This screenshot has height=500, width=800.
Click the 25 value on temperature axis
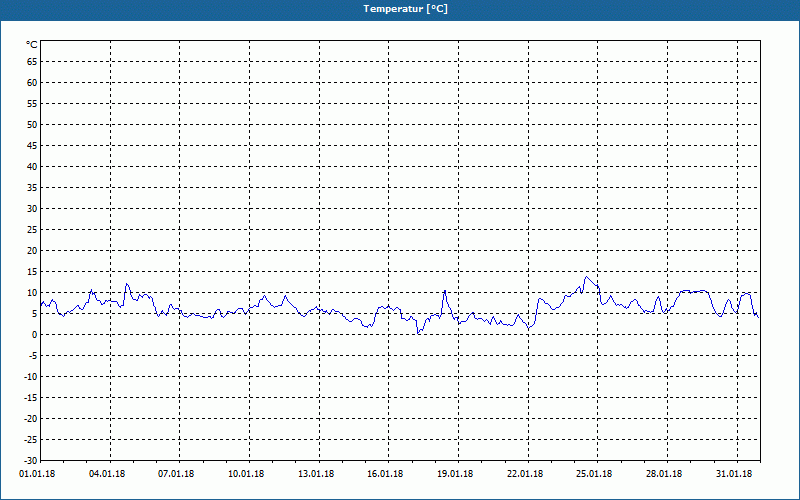click(x=32, y=230)
